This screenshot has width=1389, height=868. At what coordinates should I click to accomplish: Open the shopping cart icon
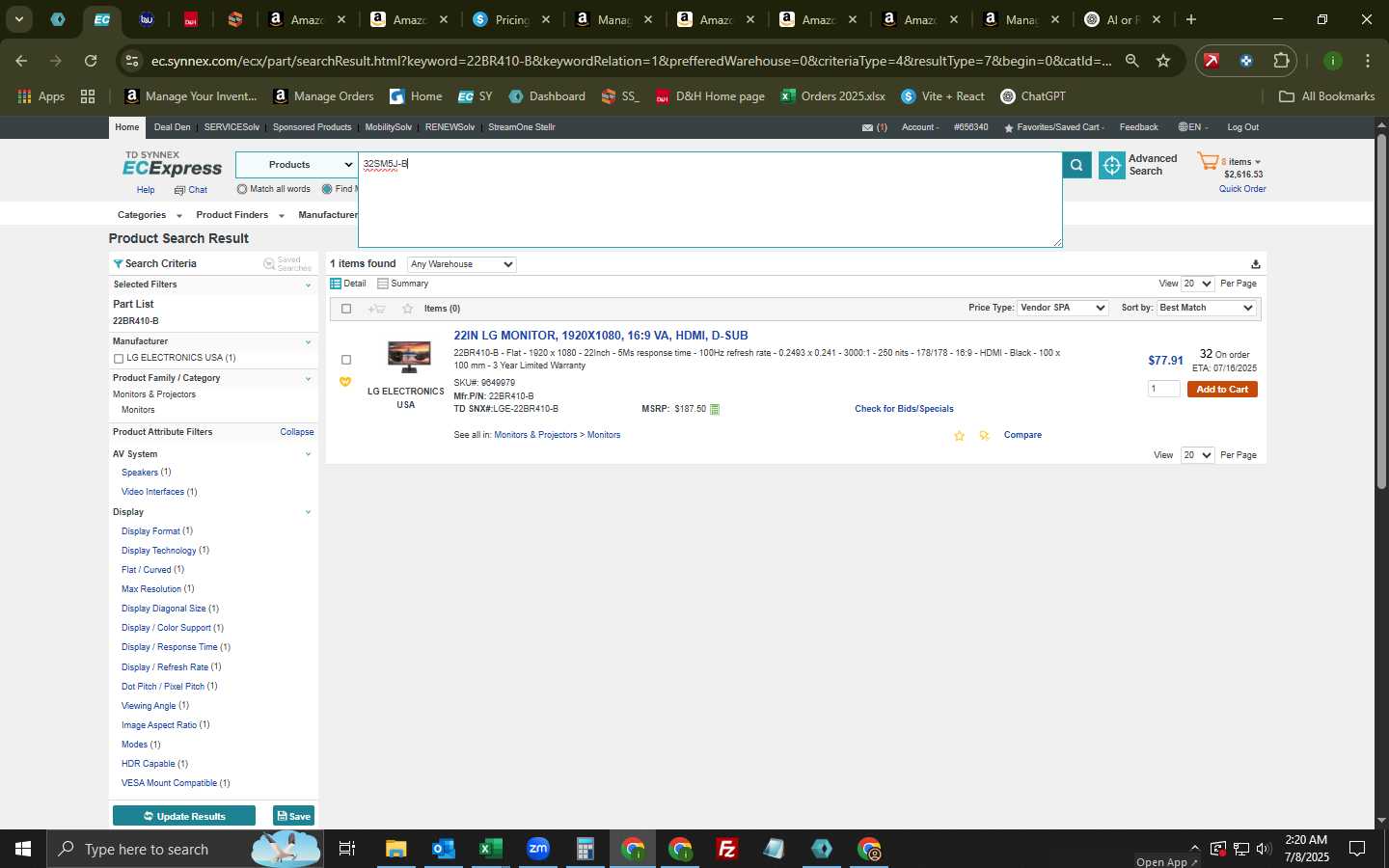1208,161
